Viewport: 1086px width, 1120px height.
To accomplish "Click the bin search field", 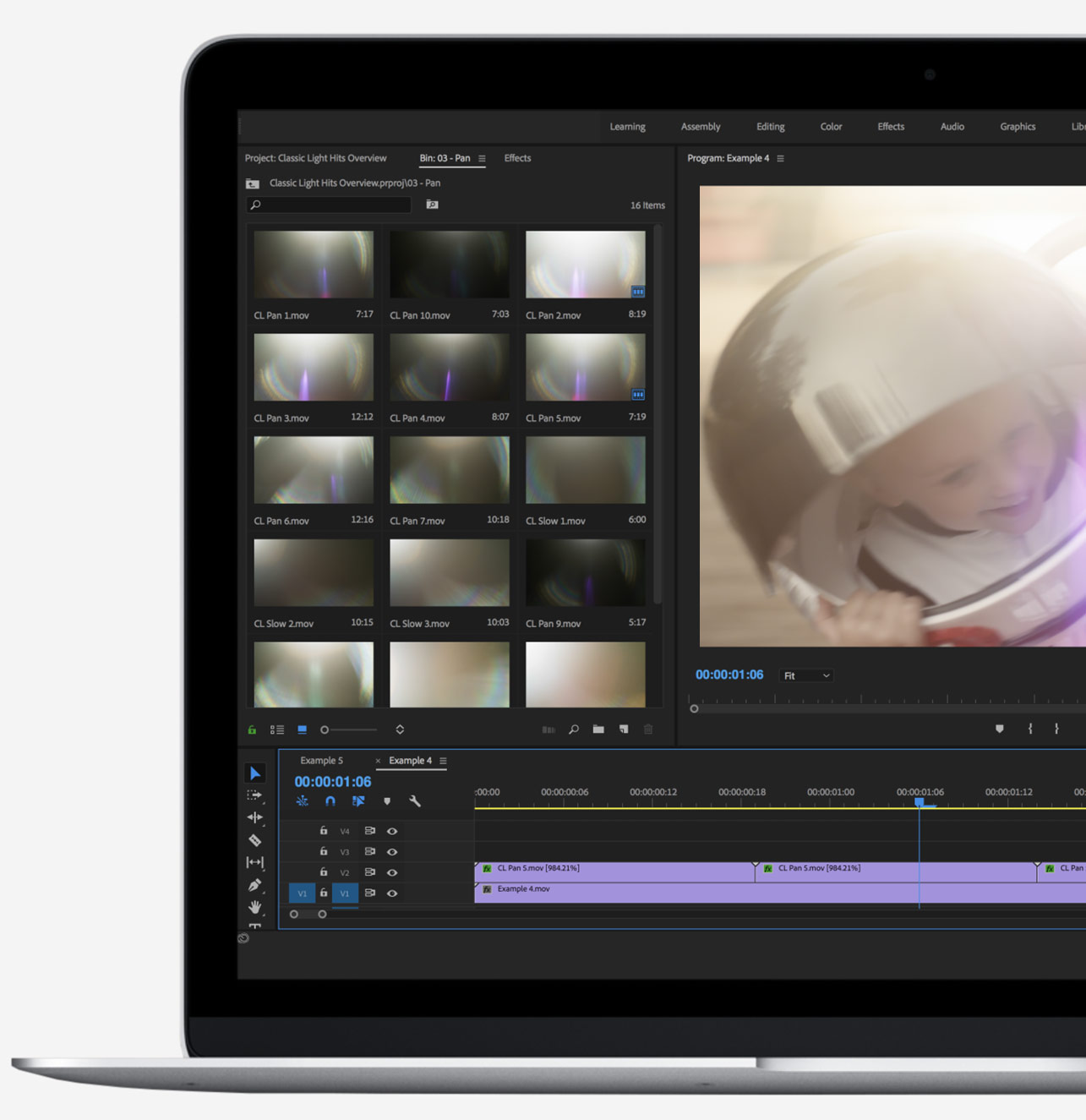I will pos(329,205).
